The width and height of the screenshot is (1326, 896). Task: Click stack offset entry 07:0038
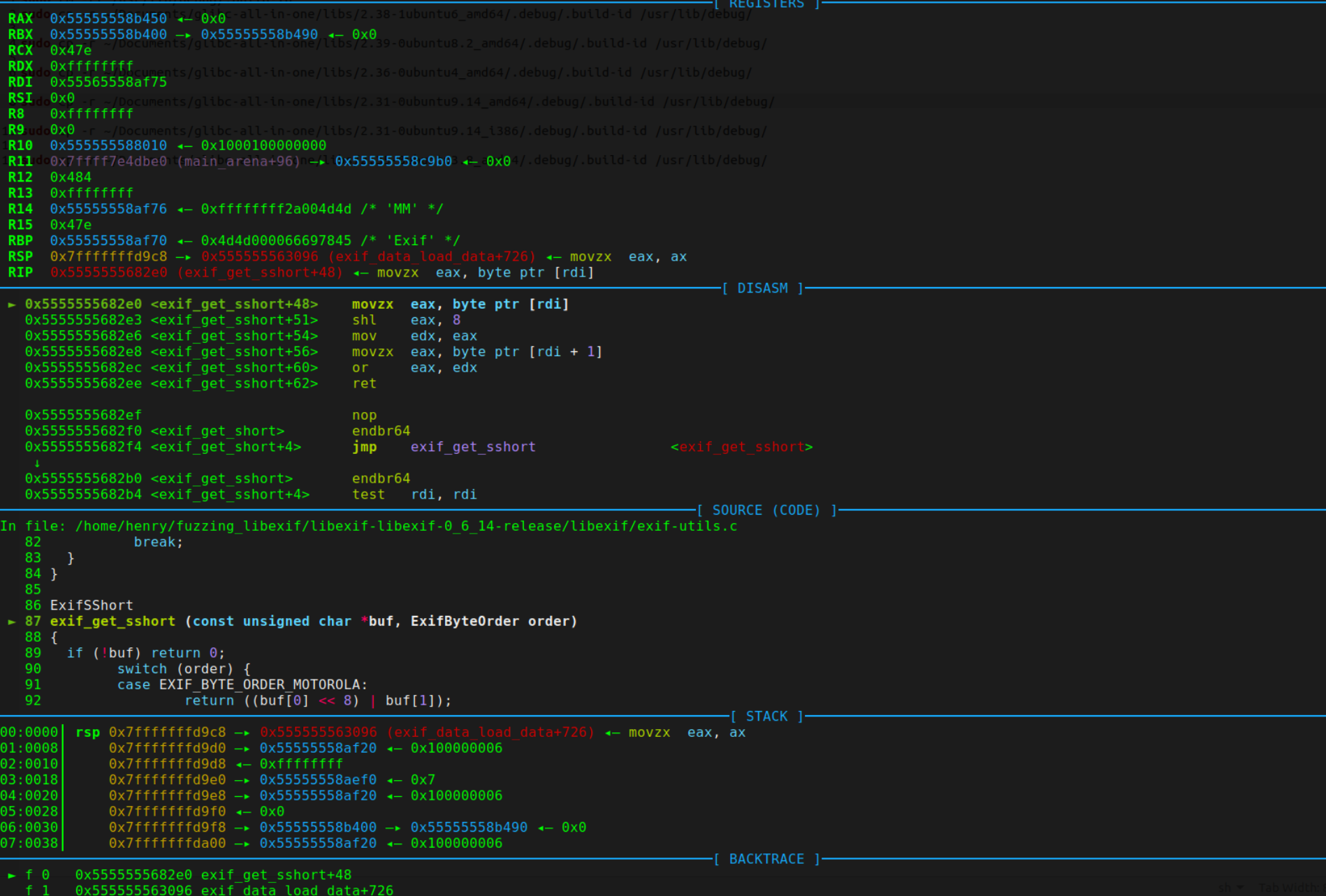[x=29, y=844]
